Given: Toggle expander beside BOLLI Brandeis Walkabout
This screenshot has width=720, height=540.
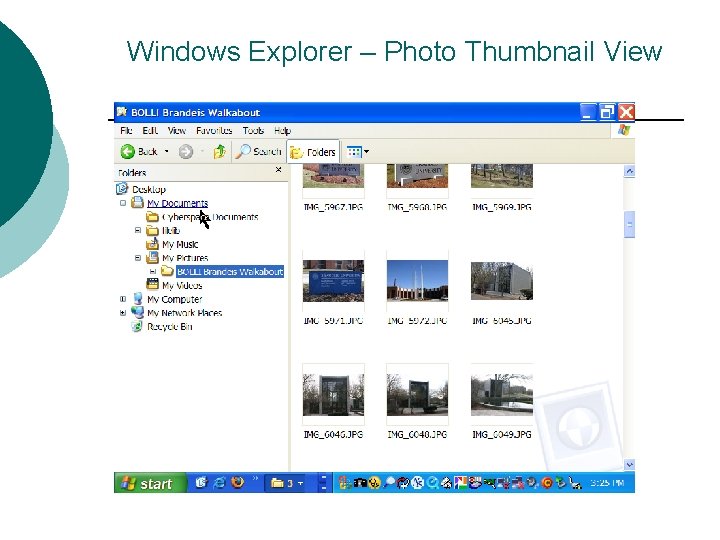Looking at the screenshot, I should [x=153, y=272].
